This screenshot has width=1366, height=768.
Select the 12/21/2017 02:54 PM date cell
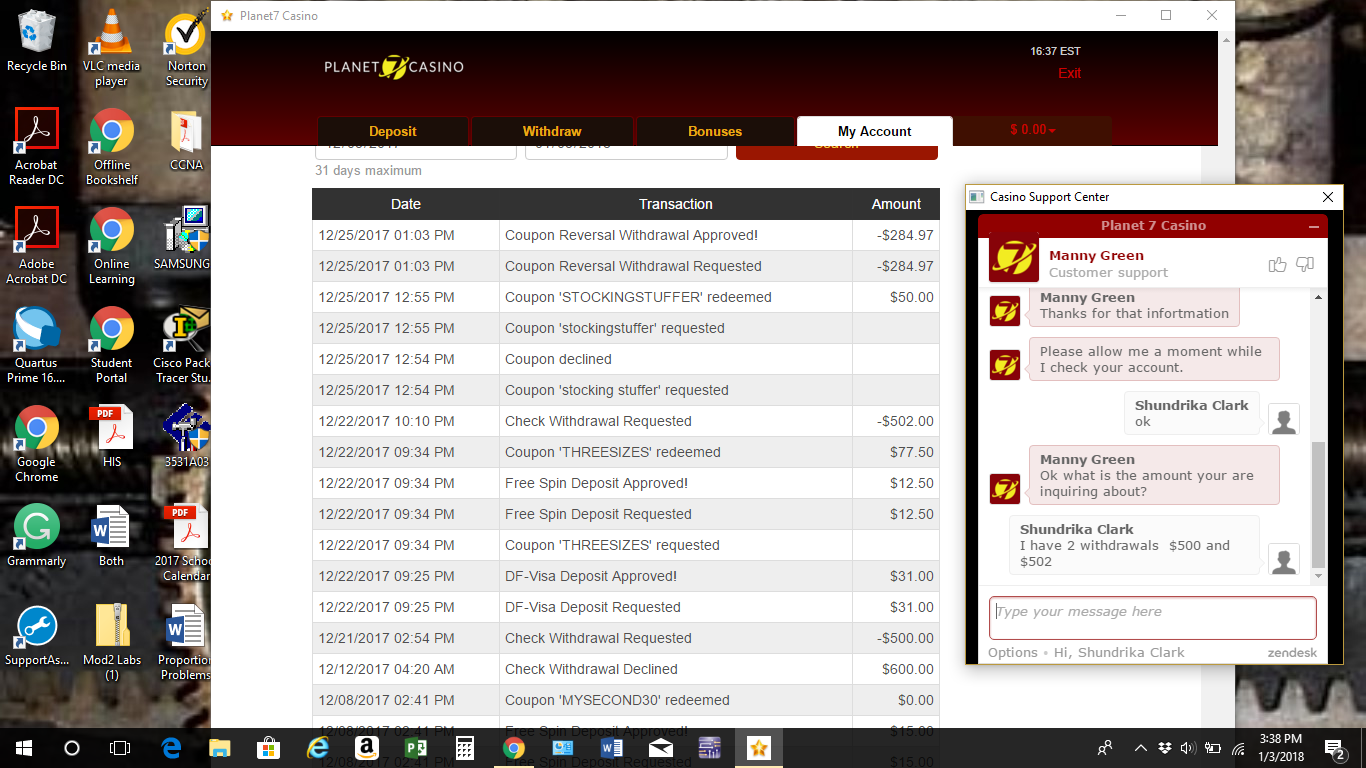pyautogui.click(x=406, y=638)
